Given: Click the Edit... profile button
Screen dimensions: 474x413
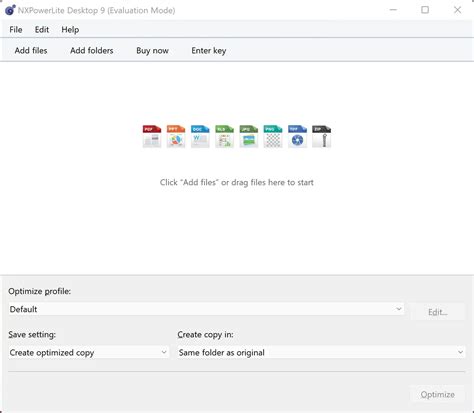Looking at the screenshot, I should pos(438,312).
